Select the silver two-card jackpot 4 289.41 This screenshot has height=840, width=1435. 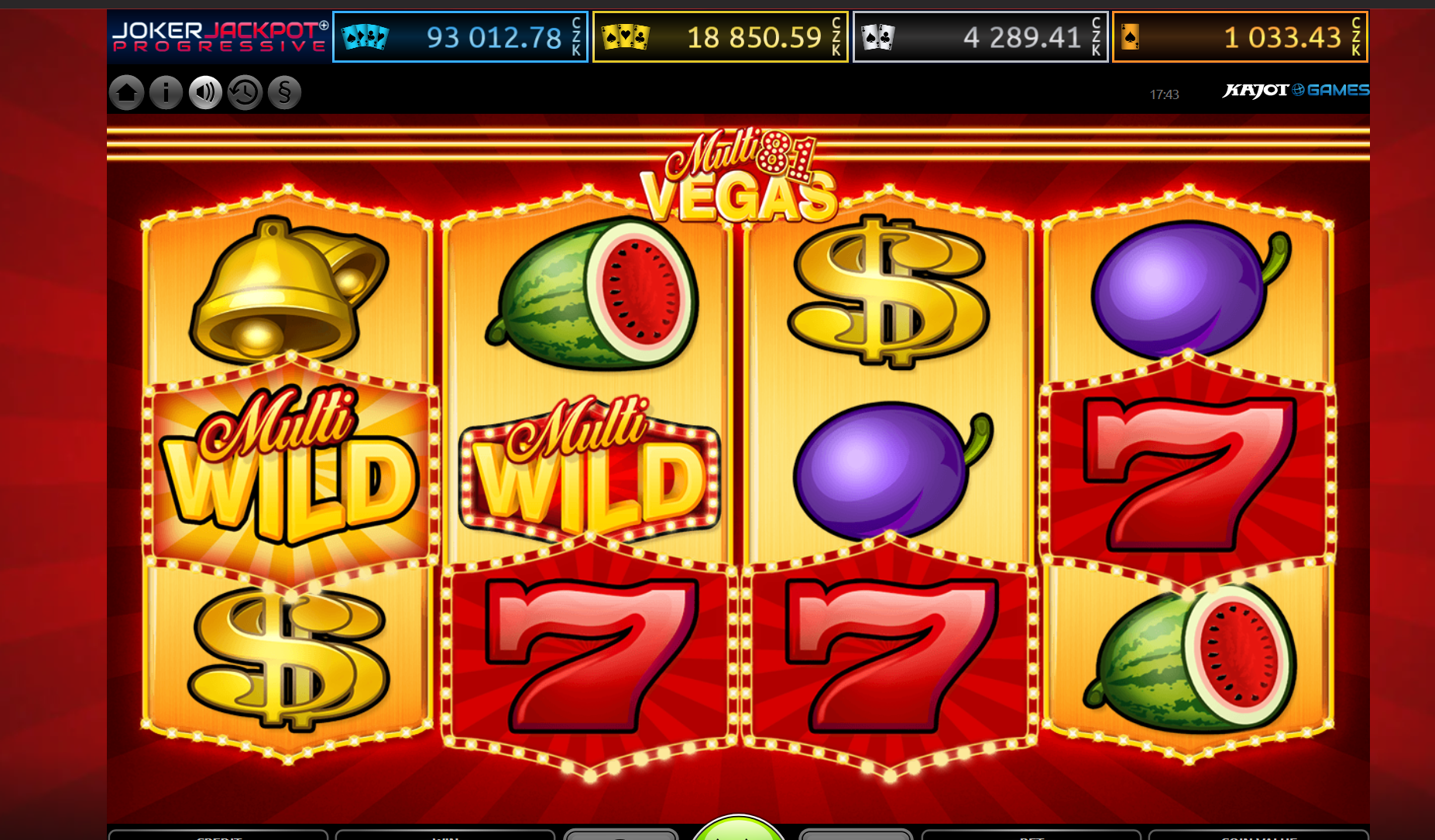(980, 36)
